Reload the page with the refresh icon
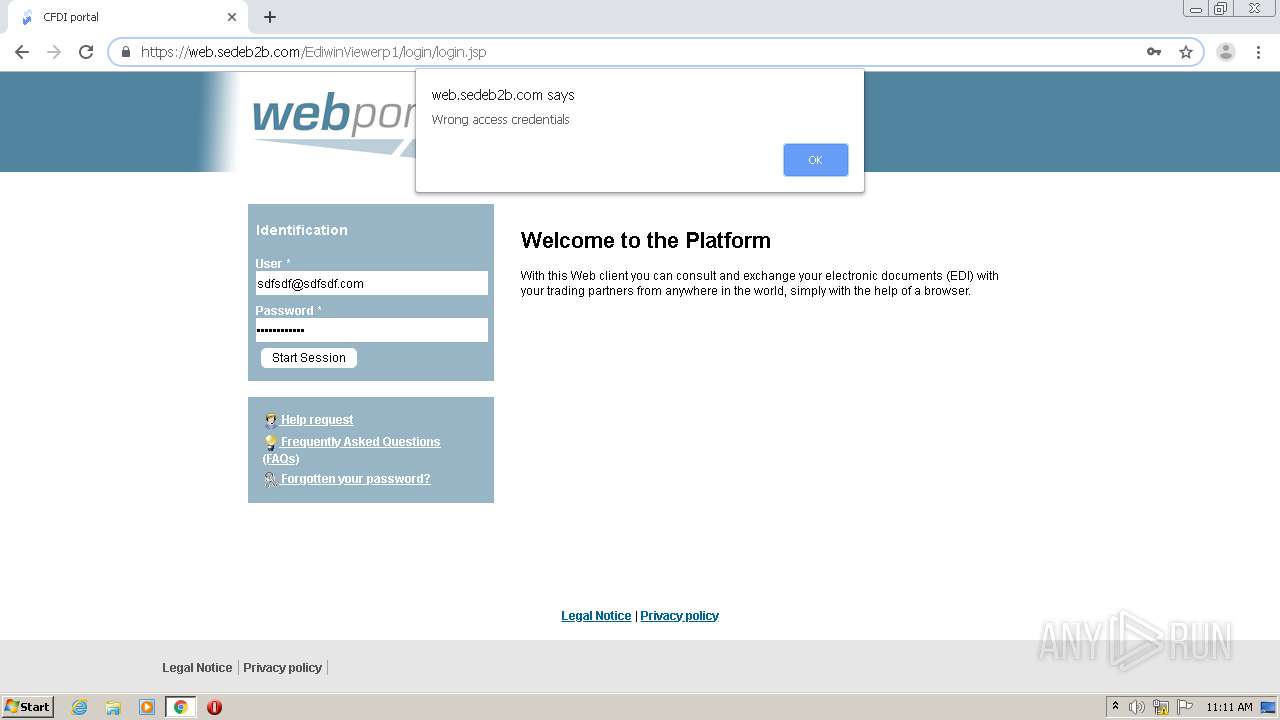The height and width of the screenshot is (720, 1280). click(x=86, y=52)
